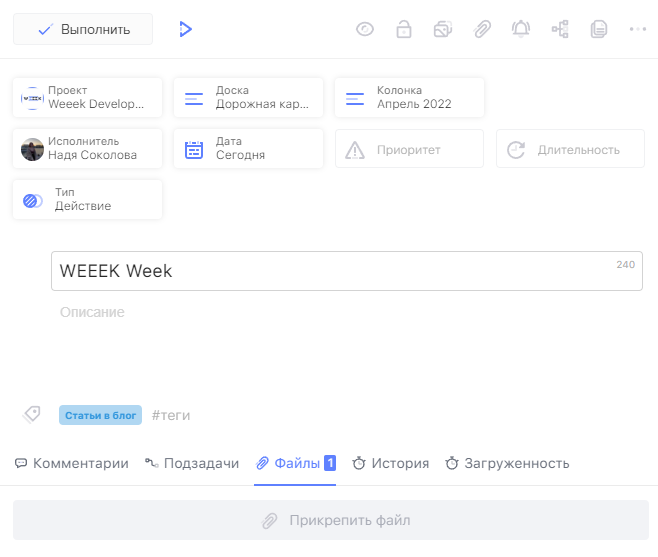Screen dimensions: 658x557
Task: Open the Проект Weeek Develop selector
Action: (88, 97)
